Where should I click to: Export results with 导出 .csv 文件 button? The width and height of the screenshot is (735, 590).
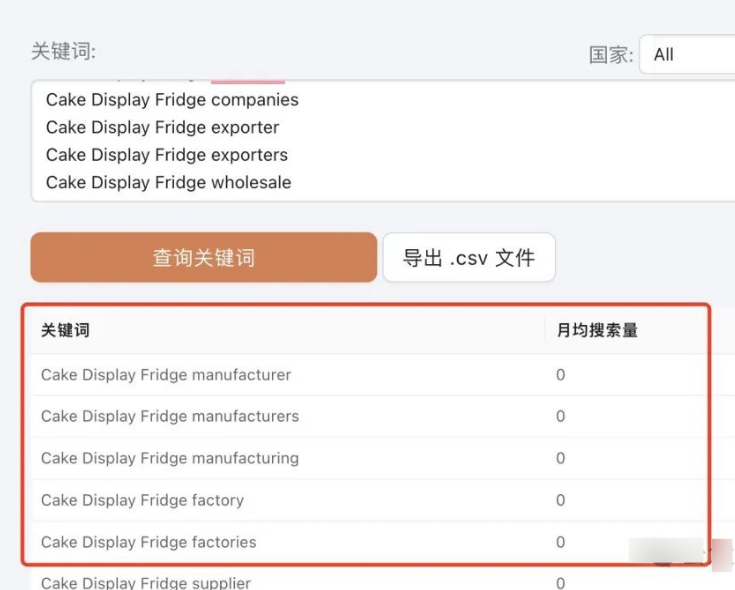point(468,258)
